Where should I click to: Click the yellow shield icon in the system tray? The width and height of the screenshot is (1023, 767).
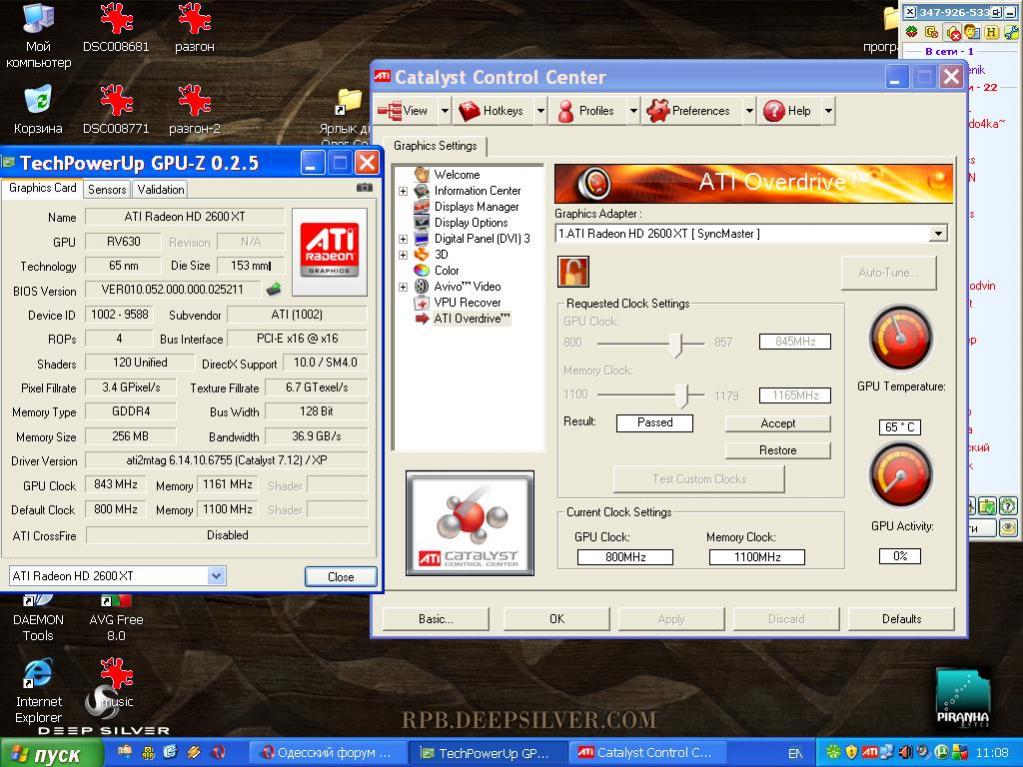[x=851, y=752]
